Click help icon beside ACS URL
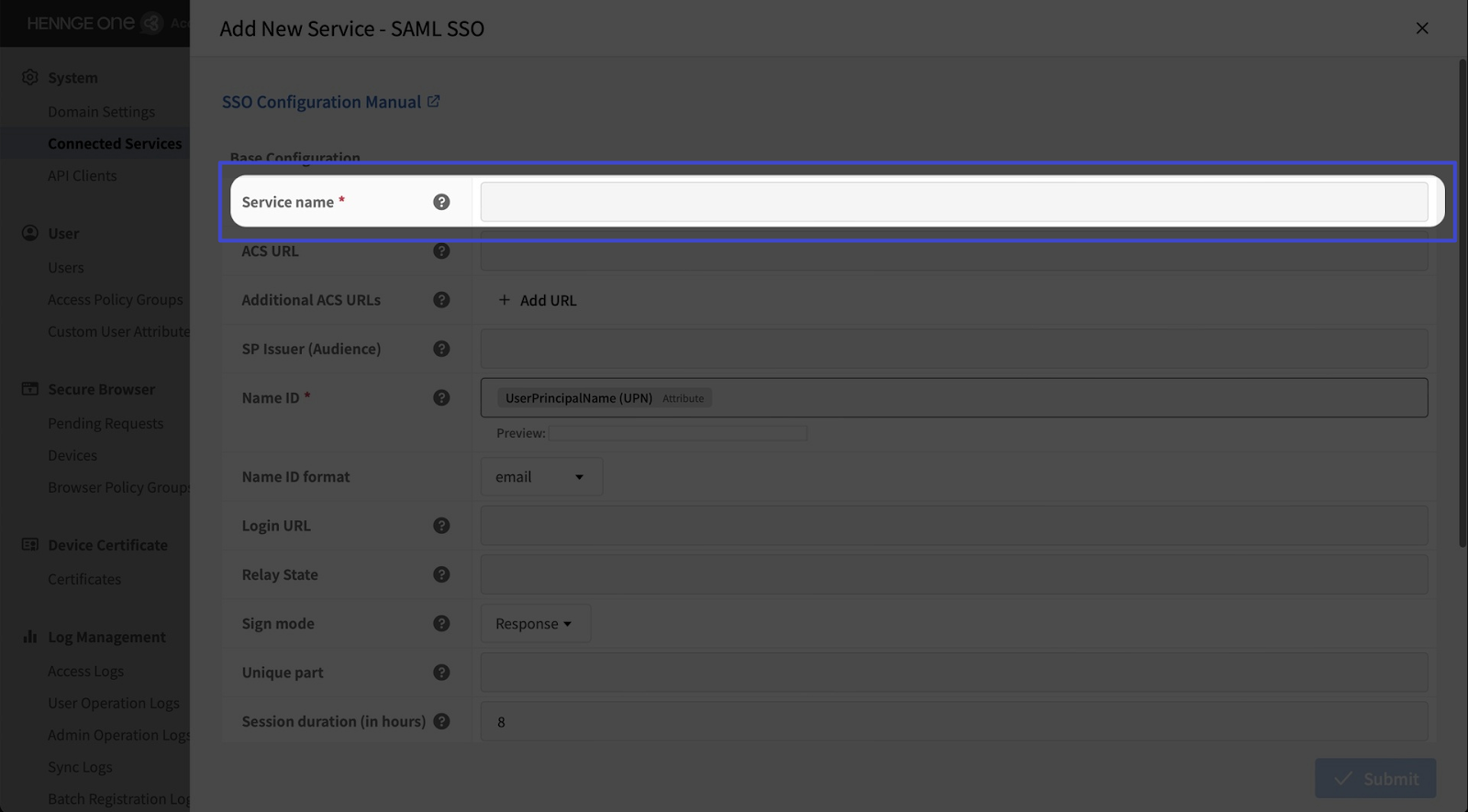This screenshot has height=812, width=1468. tap(441, 251)
